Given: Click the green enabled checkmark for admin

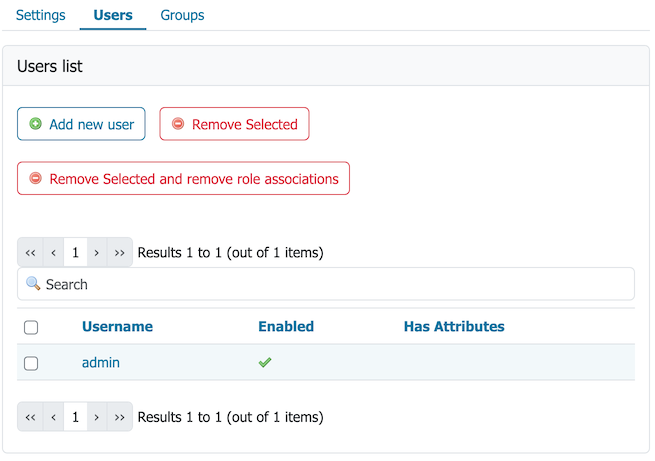Looking at the screenshot, I should (x=265, y=362).
